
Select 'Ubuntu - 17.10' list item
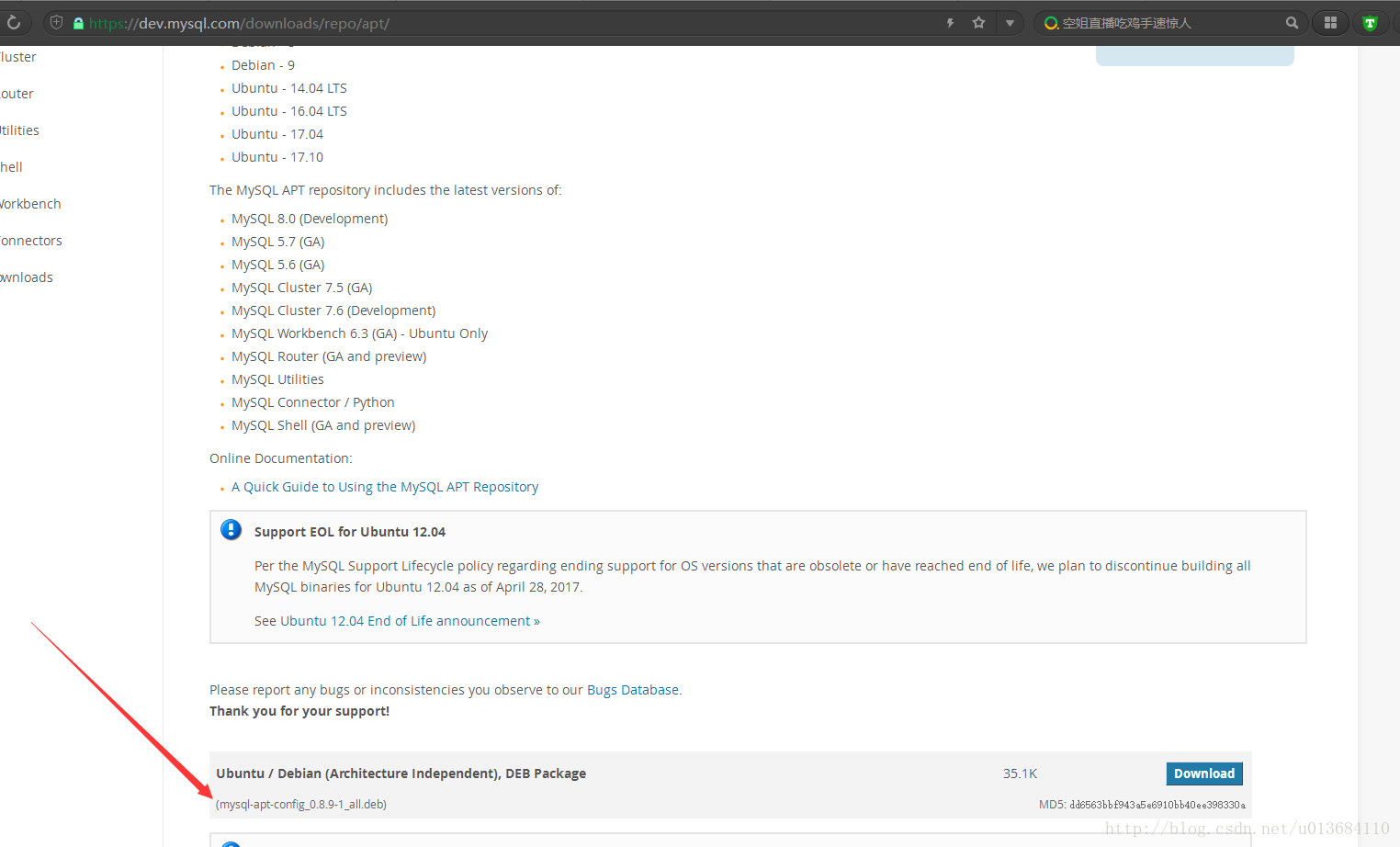click(x=277, y=157)
